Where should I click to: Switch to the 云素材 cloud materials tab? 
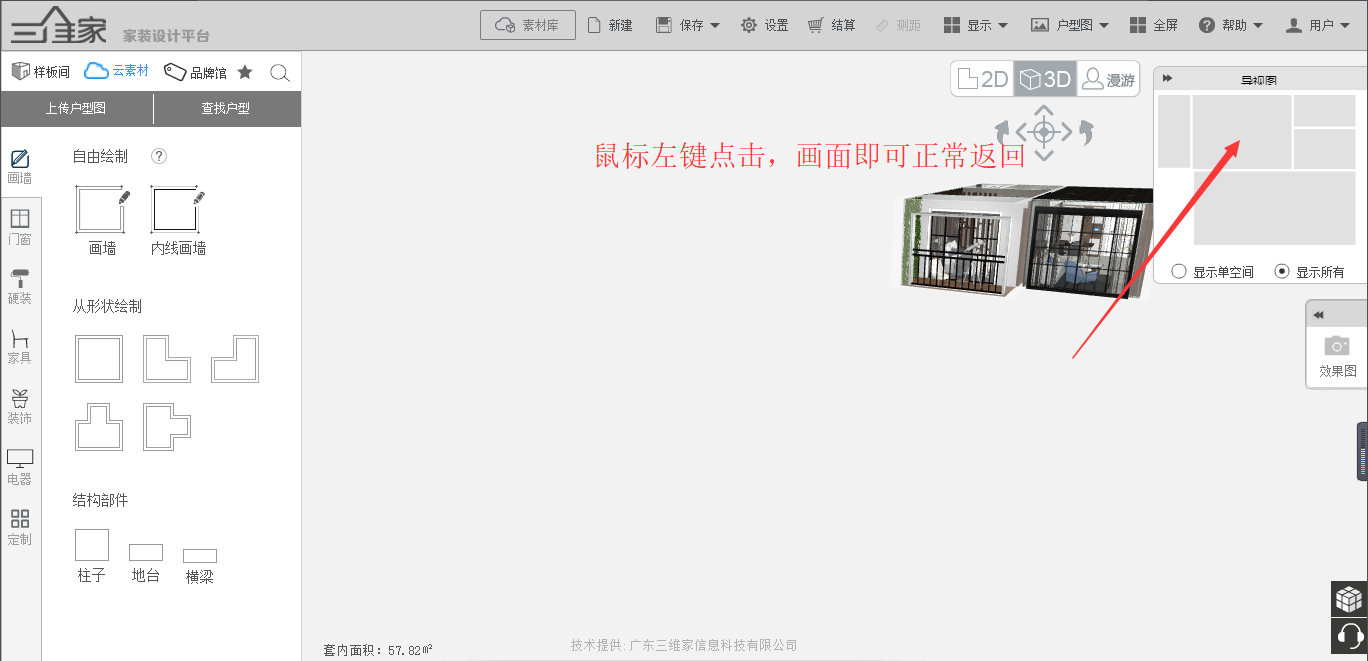click(117, 71)
